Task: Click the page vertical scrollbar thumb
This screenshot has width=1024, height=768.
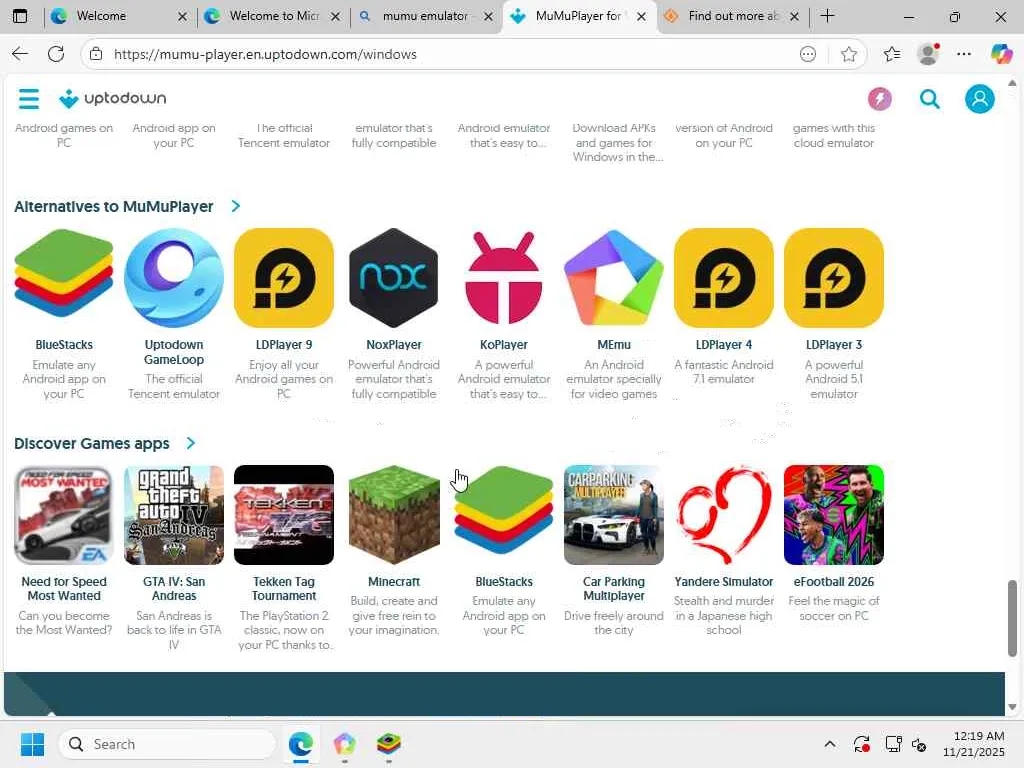Action: [x=1012, y=618]
